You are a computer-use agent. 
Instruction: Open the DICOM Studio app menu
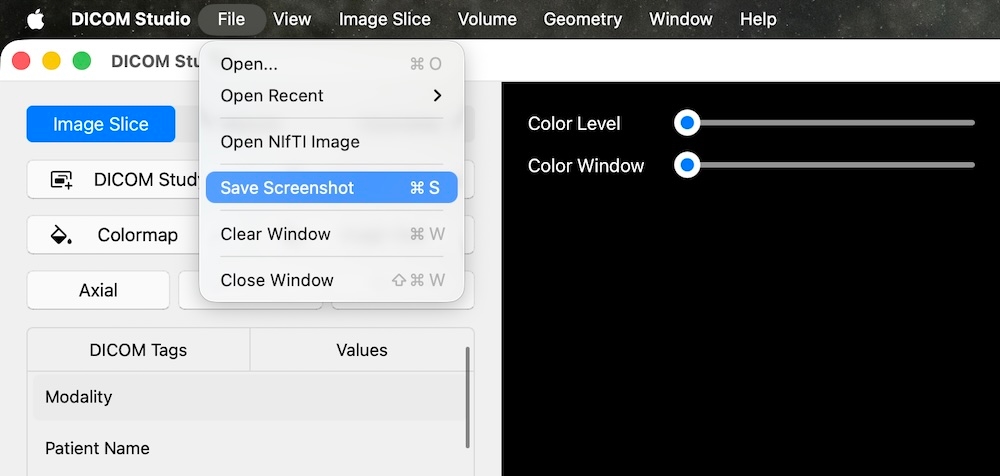tap(131, 19)
